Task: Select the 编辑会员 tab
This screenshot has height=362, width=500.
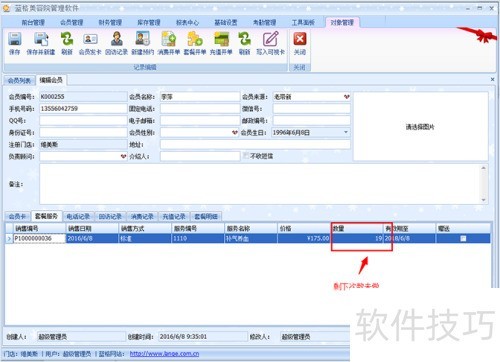Action: (x=51, y=80)
